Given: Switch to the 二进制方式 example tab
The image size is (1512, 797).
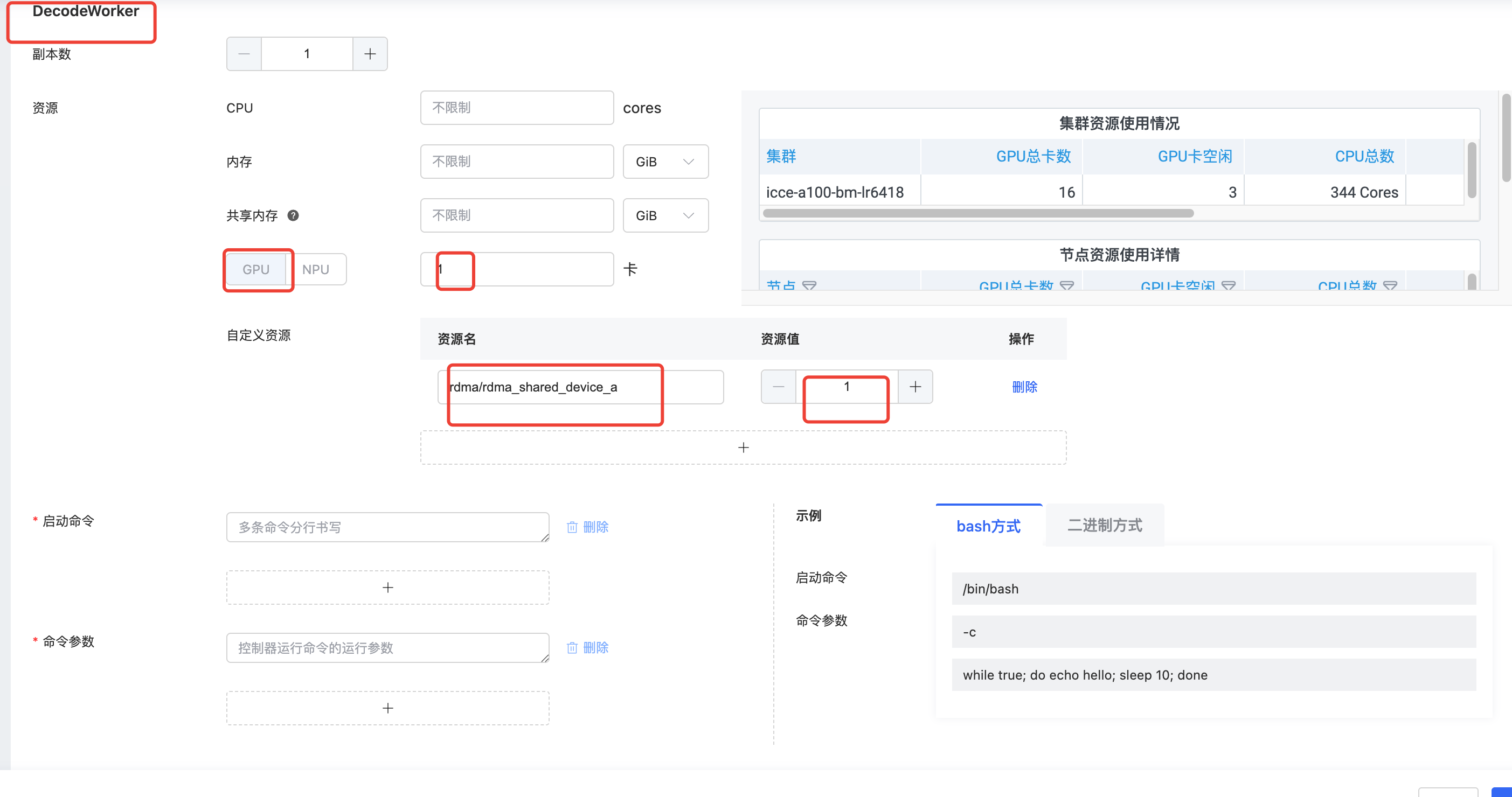Looking at the screenshot, I should [x=1104, y=526].
